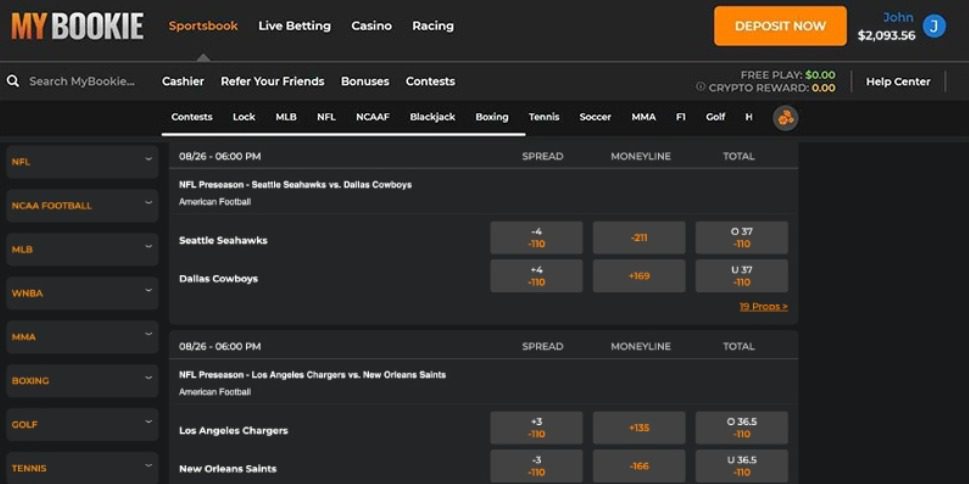Click Los Angeles Chargers vs. New Orleans Saints title
This screenshot has height=484, width=969.
(312, 375)
